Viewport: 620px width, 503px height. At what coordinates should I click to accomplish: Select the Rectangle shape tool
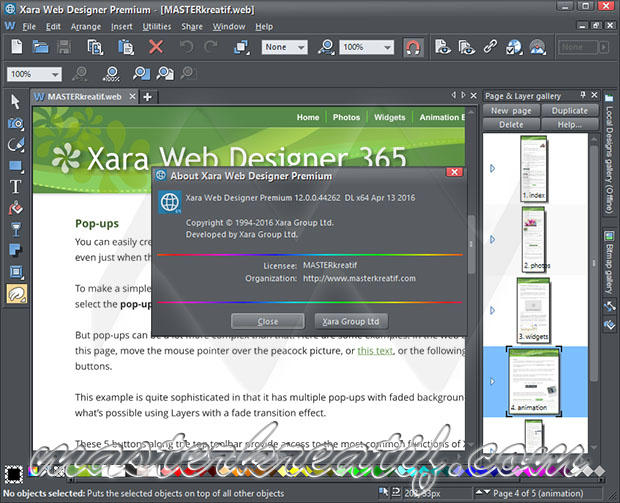pyautogui.click(x=16, y=166)
